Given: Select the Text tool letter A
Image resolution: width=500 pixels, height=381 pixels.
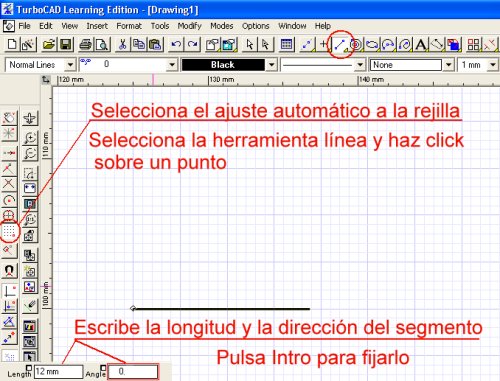Looking at the screenshot, I should pyautogui.click(x=421, y=44).
